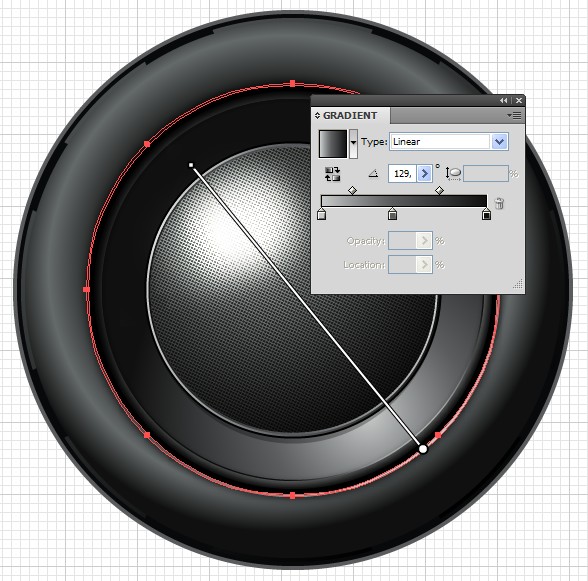
Task: Click the aspect ratio icon
Action: click(453, 173)
